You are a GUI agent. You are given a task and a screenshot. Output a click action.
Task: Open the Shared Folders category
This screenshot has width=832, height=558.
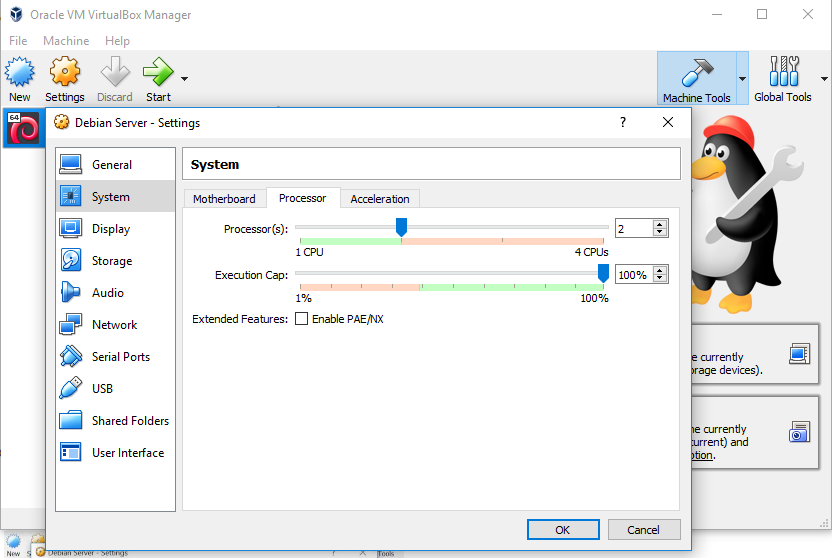coord(115,421)
